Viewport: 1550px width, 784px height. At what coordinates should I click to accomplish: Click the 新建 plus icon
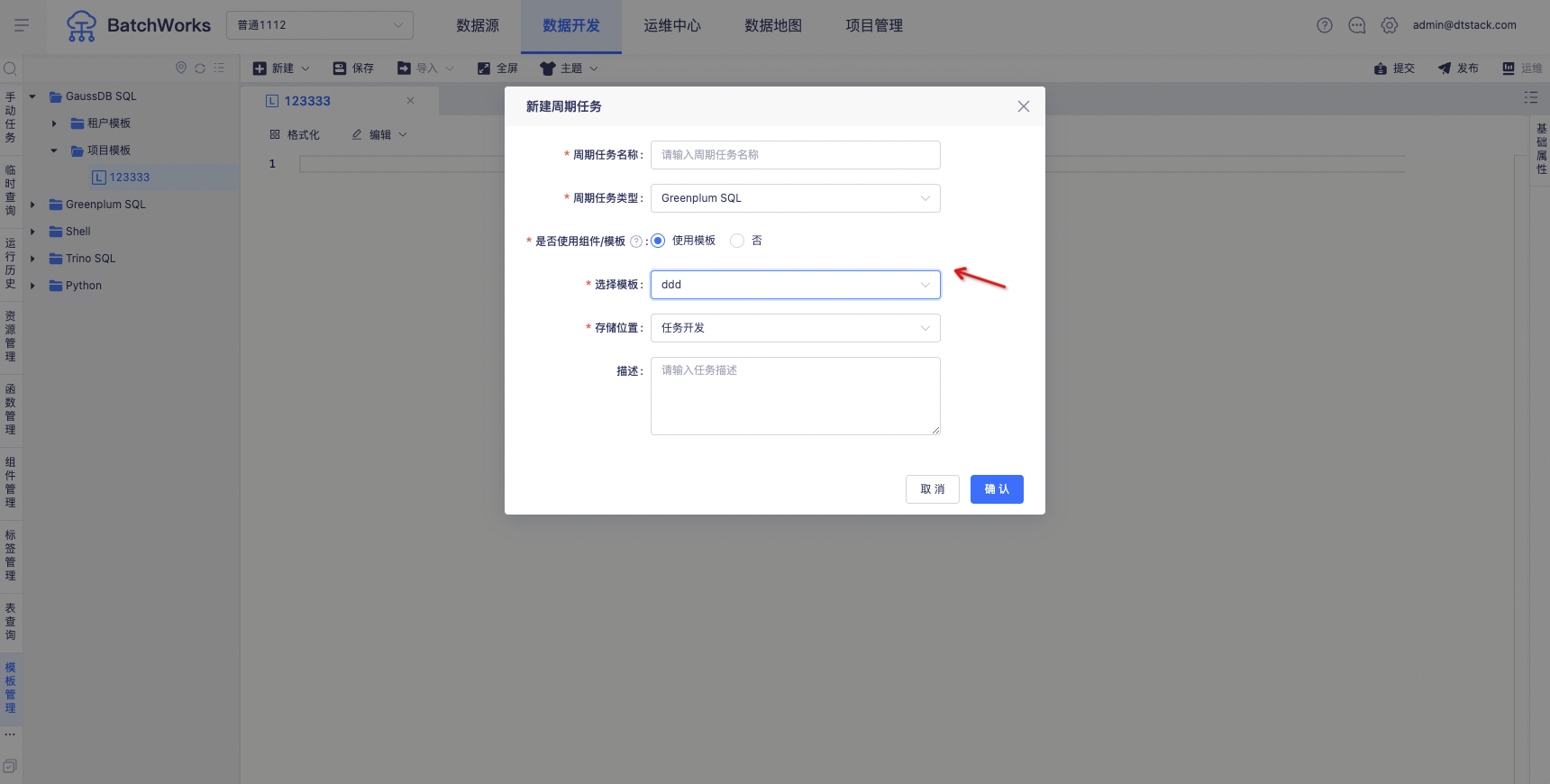260,68
